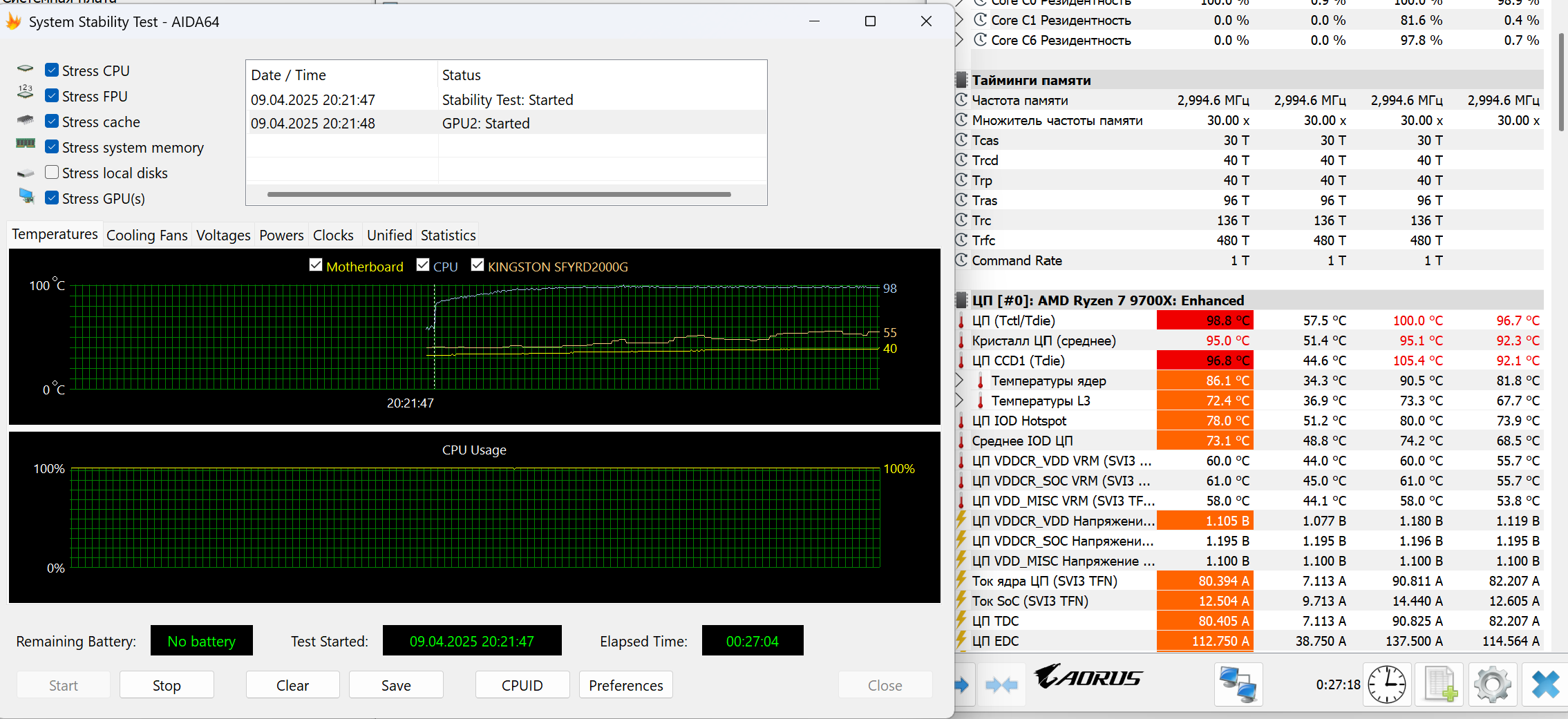Click the clock icon beside Command Rate
This screenshot has height=719, width=1568.
961,260
